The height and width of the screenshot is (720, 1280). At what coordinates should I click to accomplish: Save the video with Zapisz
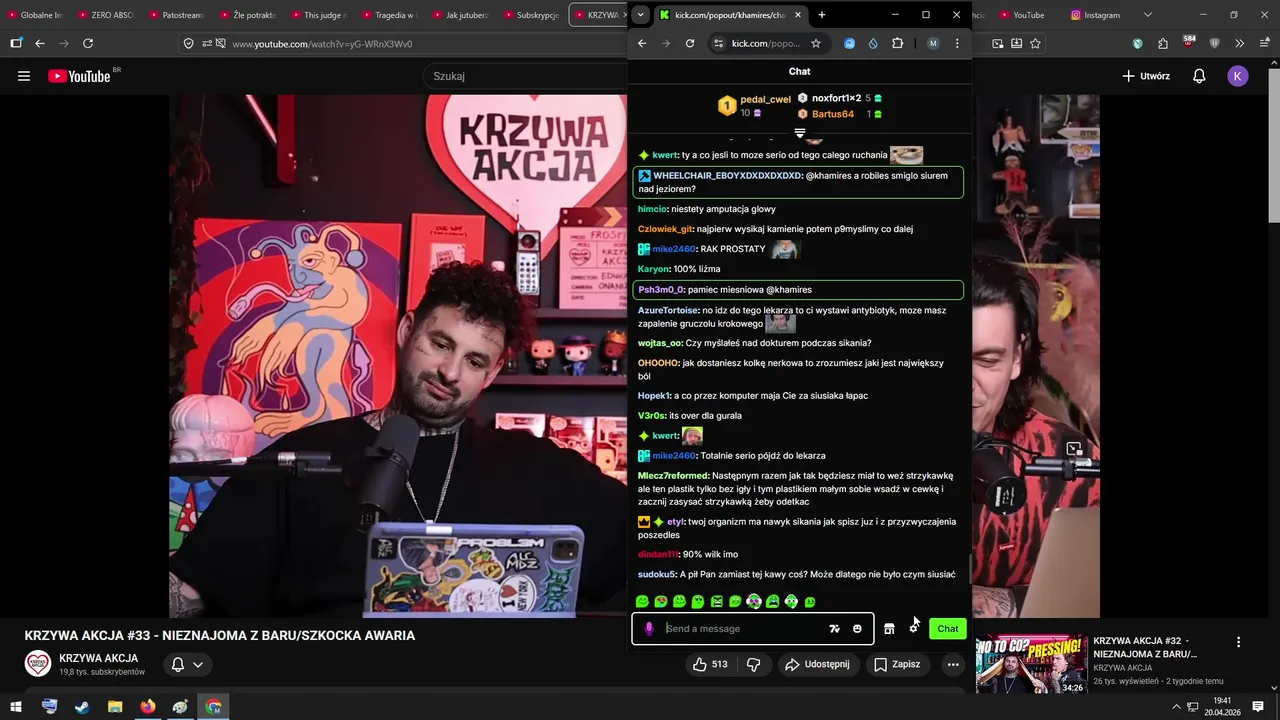(x=897, y=664)
